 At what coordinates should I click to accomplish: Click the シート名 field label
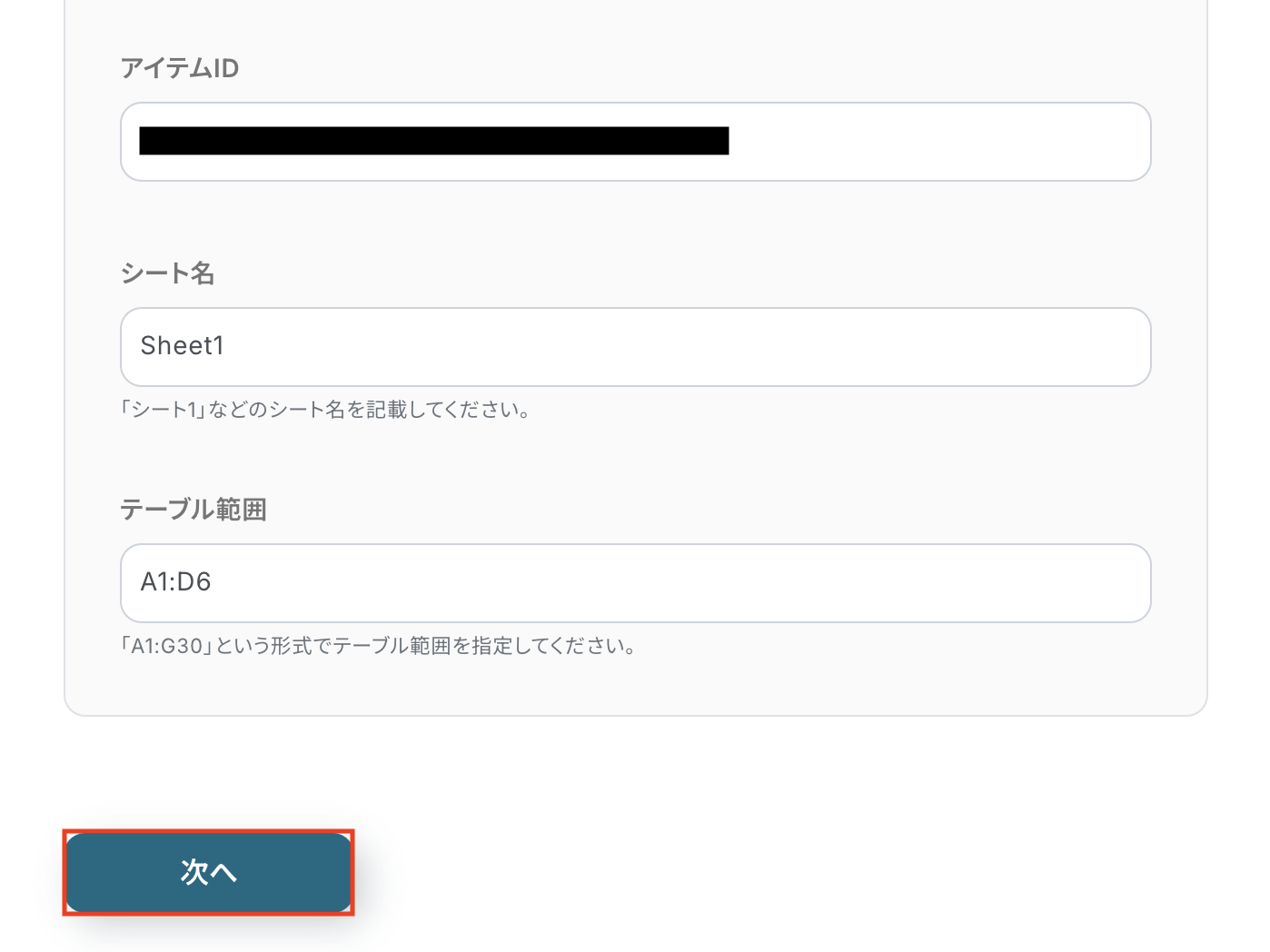(168, 273)
